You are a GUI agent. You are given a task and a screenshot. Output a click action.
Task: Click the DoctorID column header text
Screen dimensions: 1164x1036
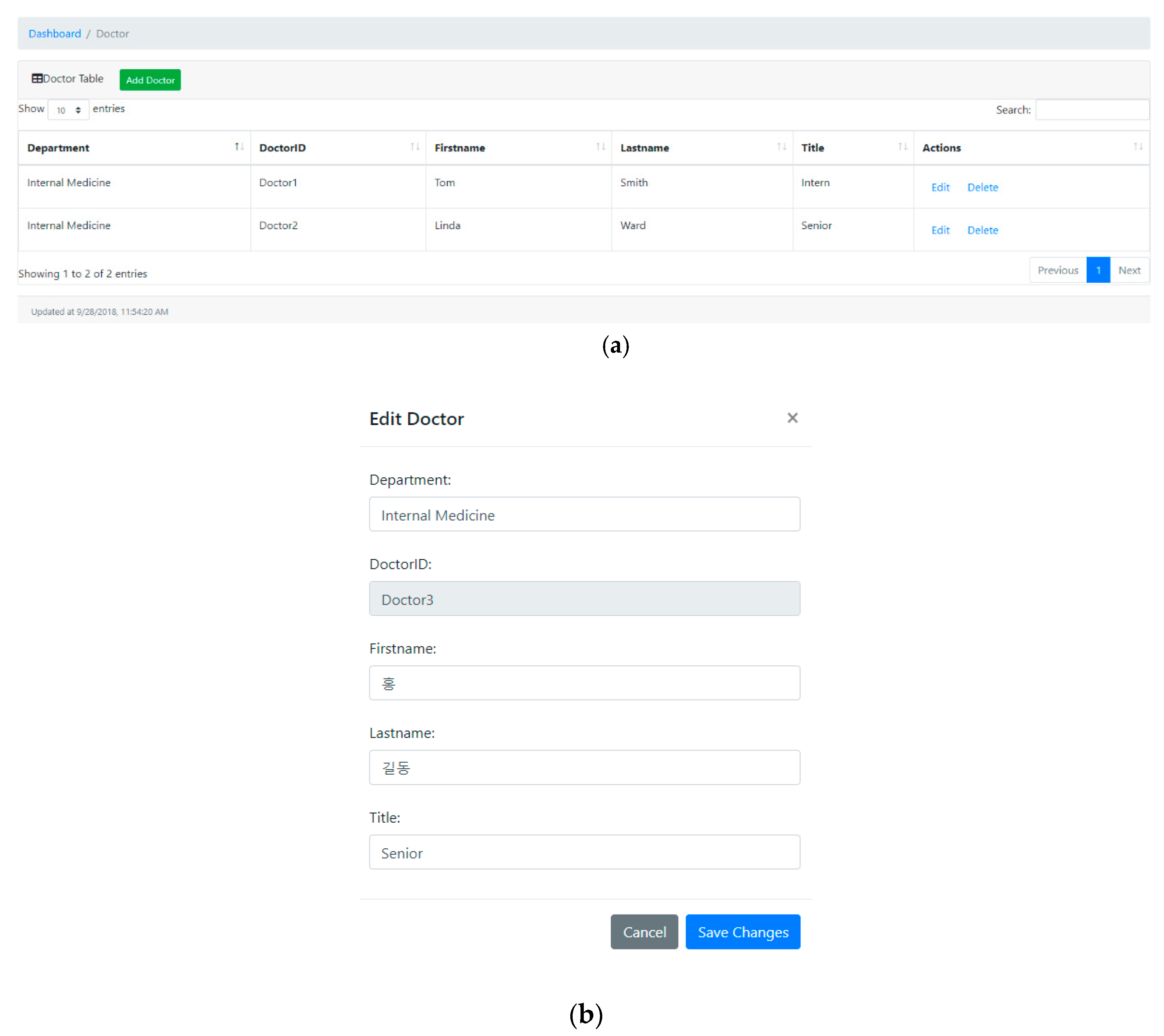pyautogui.click(x=283, y=148)
